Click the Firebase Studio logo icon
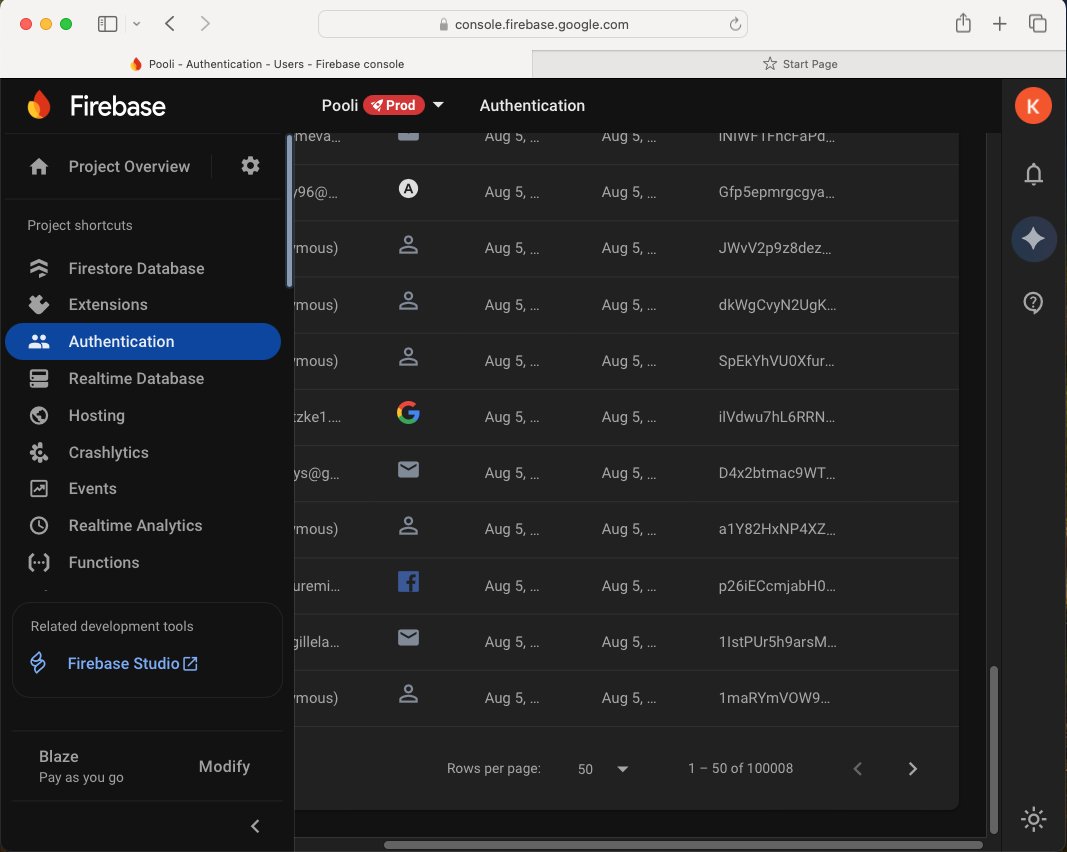1067x852 pixels. tap(38, 663)
